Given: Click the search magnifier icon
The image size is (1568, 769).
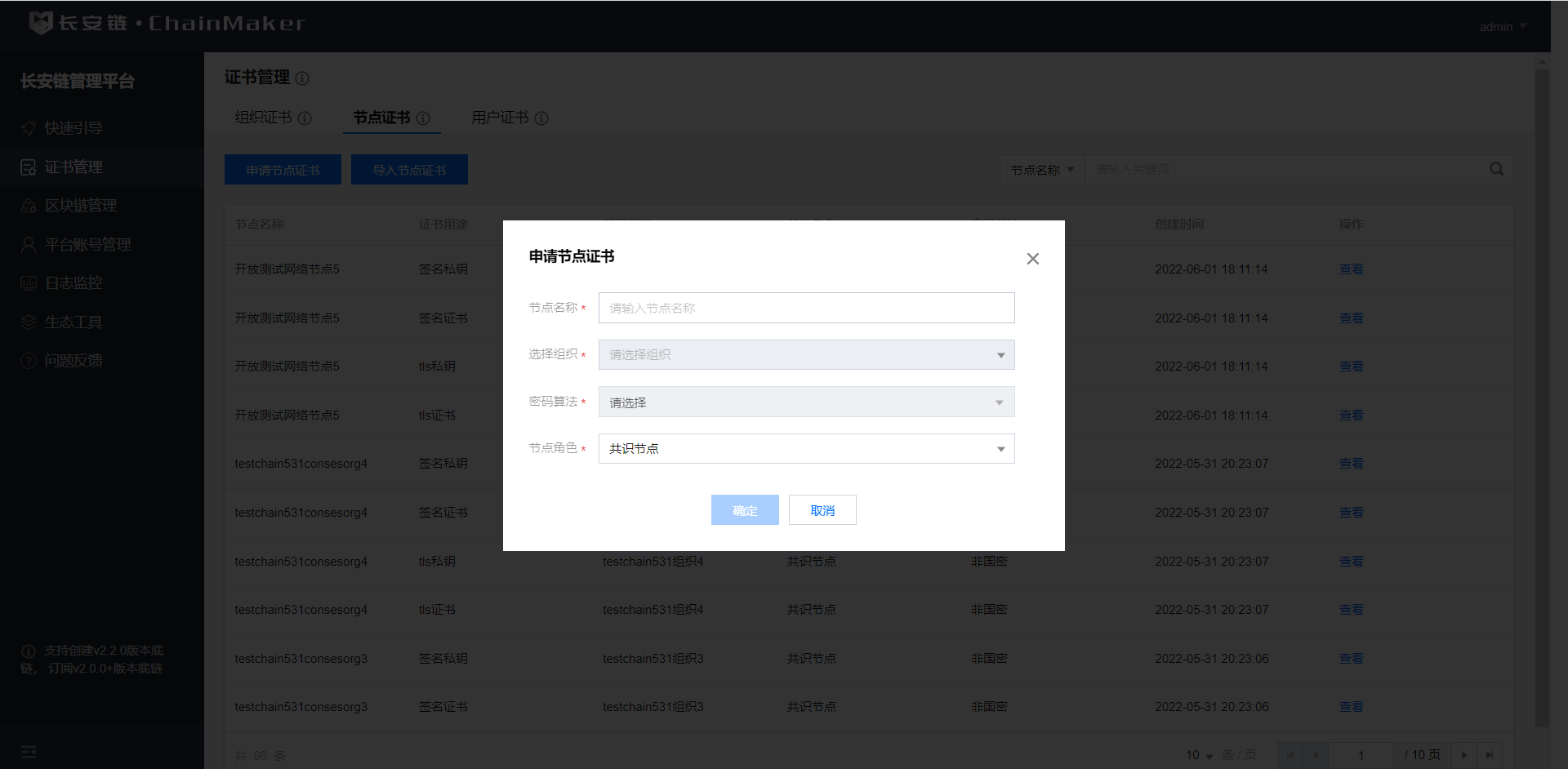Looking at the screenshot, I should point(1496,169).
